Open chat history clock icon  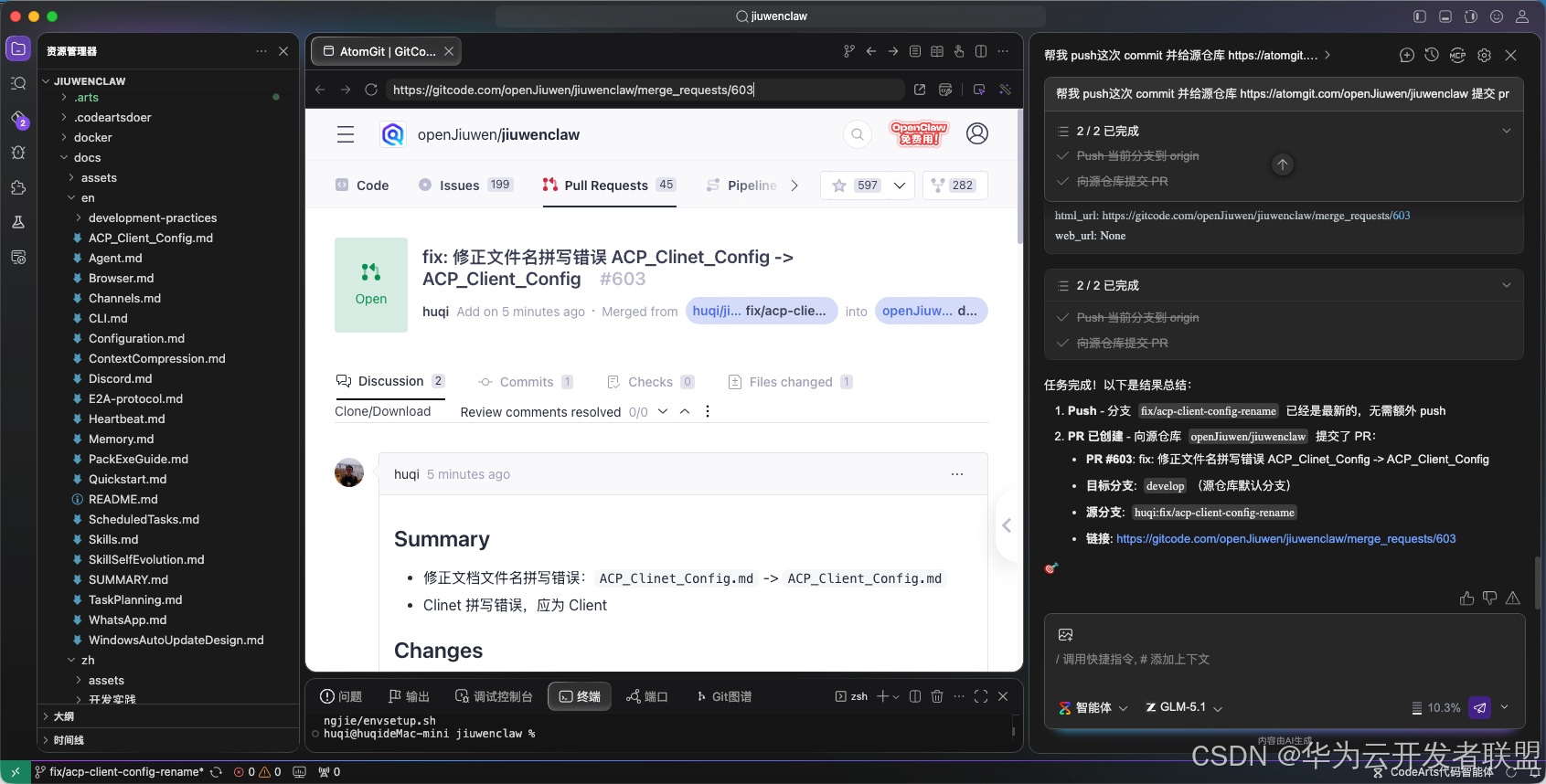(x=1432, y=56)
